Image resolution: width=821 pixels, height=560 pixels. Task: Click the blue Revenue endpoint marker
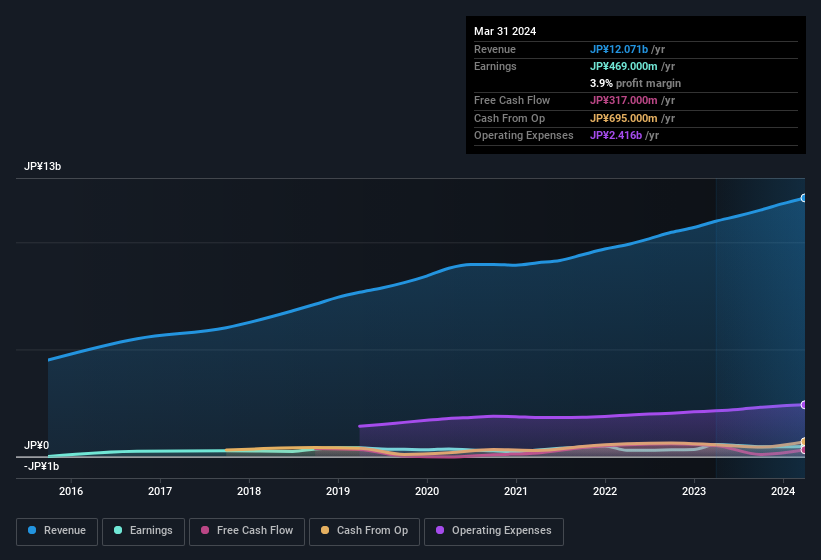(803, 198)
